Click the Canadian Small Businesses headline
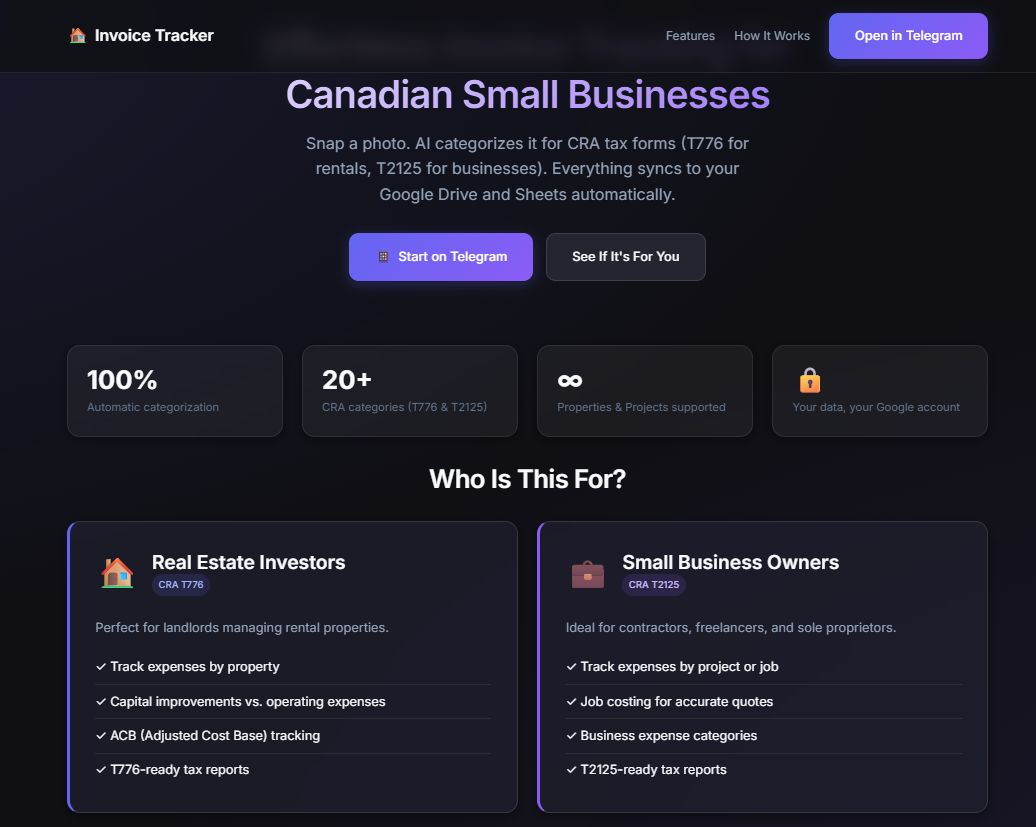 (528, 94)
